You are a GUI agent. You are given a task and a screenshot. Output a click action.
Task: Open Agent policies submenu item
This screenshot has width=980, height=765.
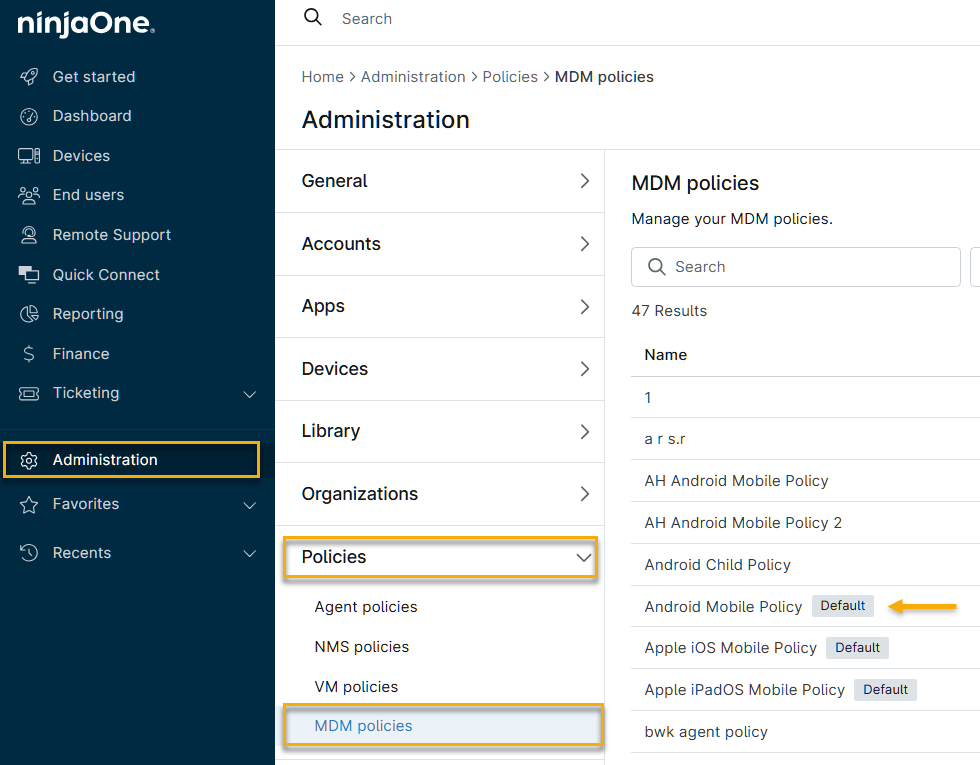(366, 607)
